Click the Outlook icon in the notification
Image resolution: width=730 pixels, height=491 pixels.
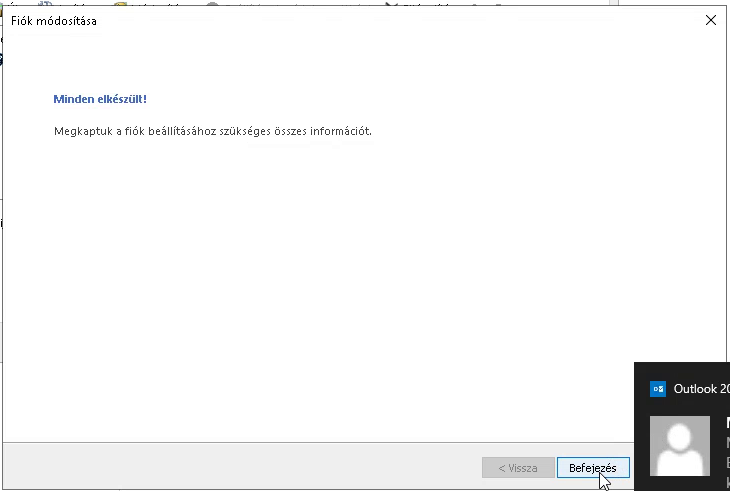coord(658,389)
